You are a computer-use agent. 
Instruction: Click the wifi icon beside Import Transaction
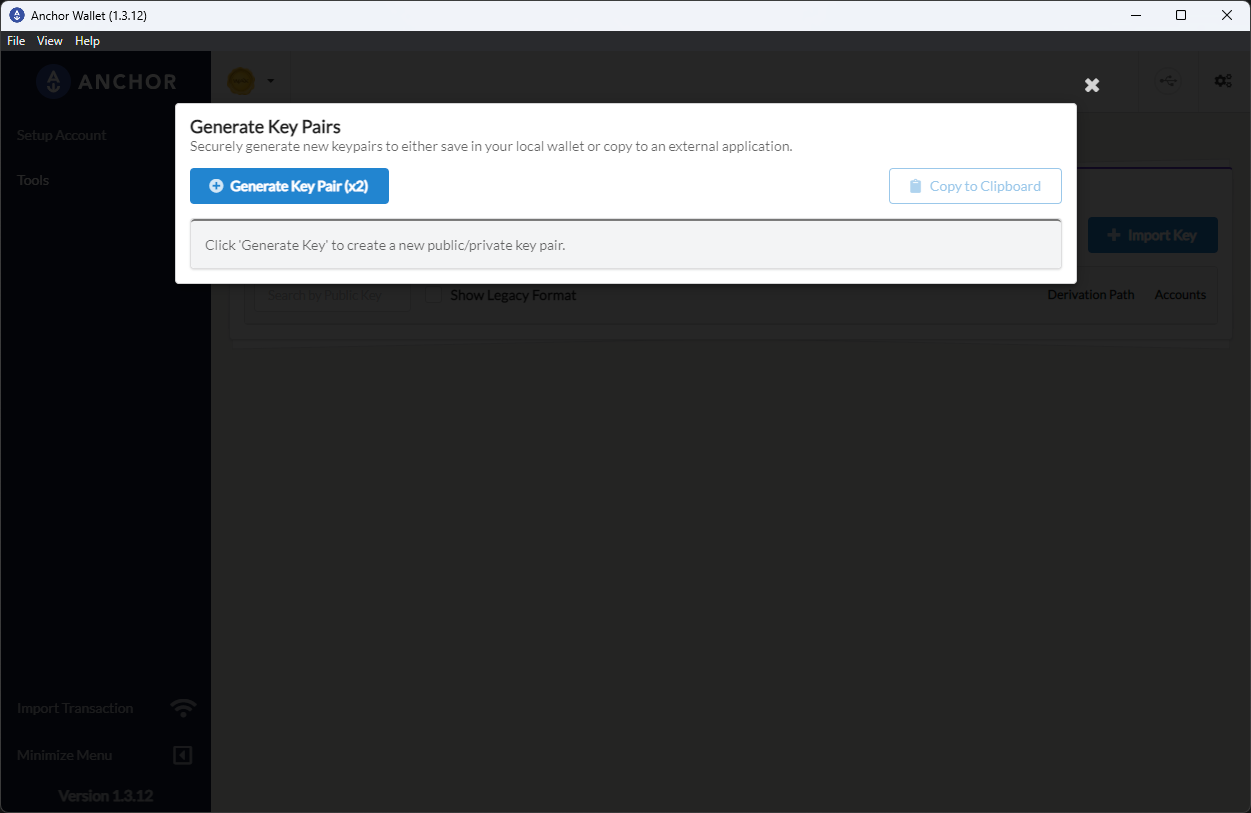[x=183, y=707]
